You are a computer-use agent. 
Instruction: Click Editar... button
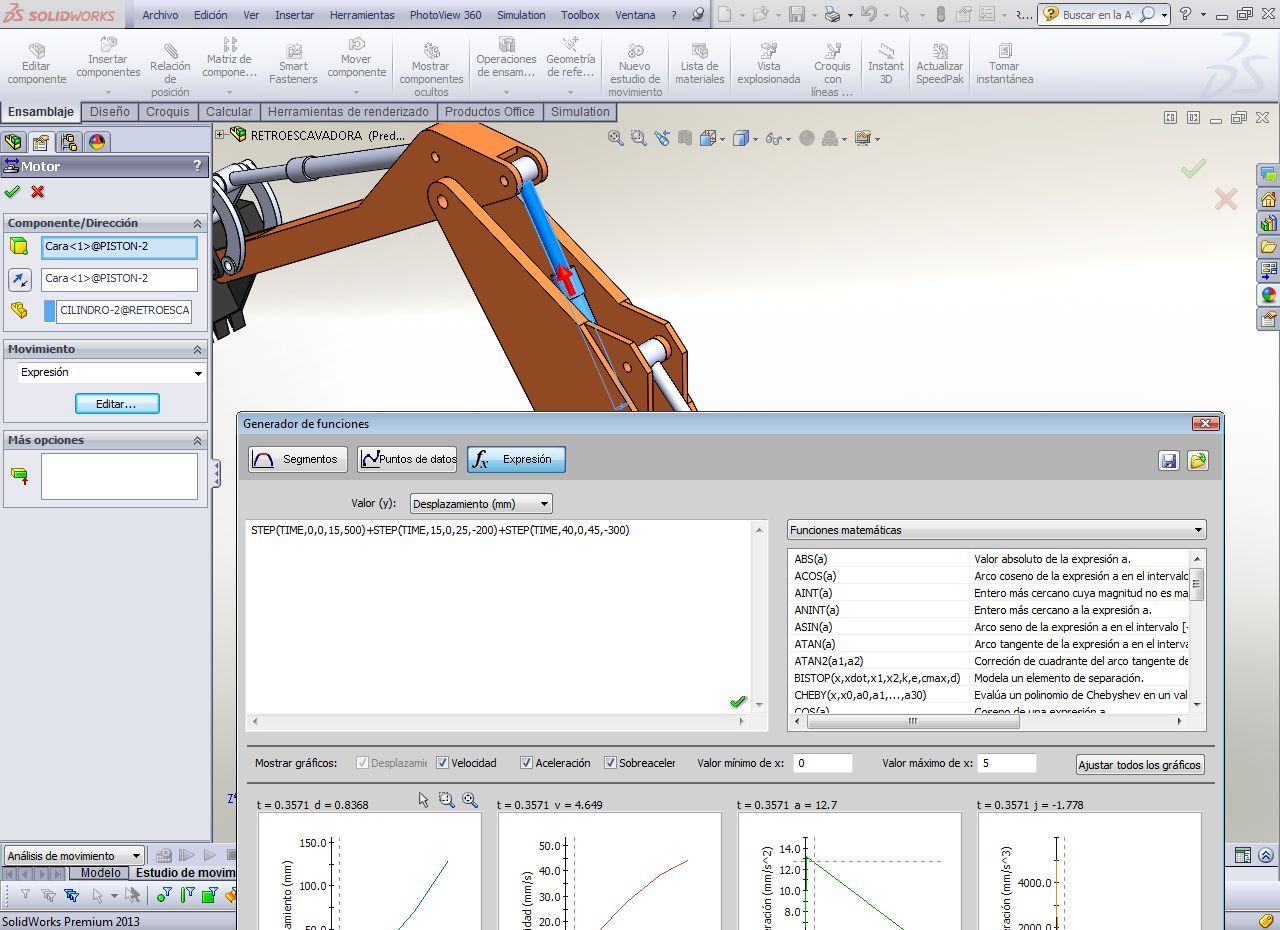[x=117, y=404]
